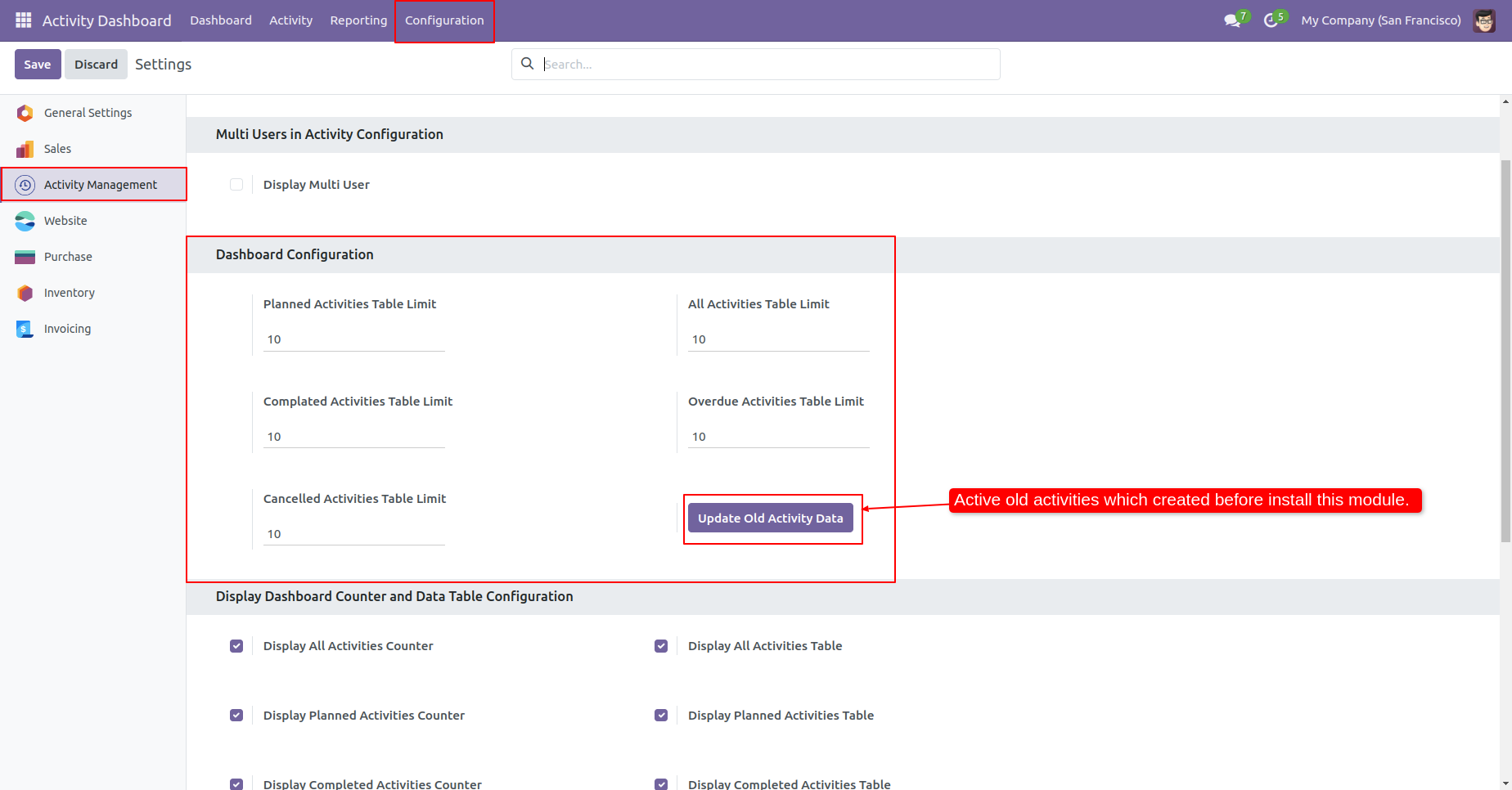Image resolution: width=1512 pixels, height=790 pixels.
Task: Click the scrollbar up arrow
Action: [x=1505, y=101]
